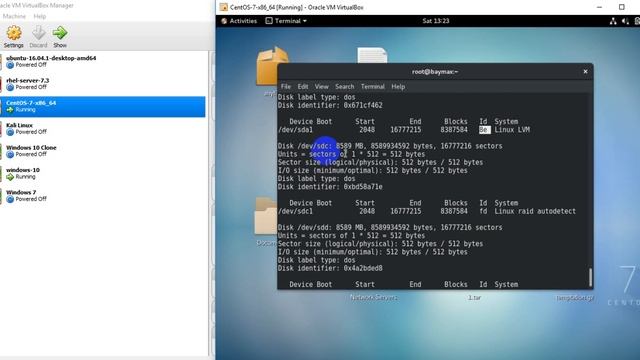The height and width of the screenshot is (360, 640).
Task: Click the Linux LVM system text
Action: [x=512, y=130]
